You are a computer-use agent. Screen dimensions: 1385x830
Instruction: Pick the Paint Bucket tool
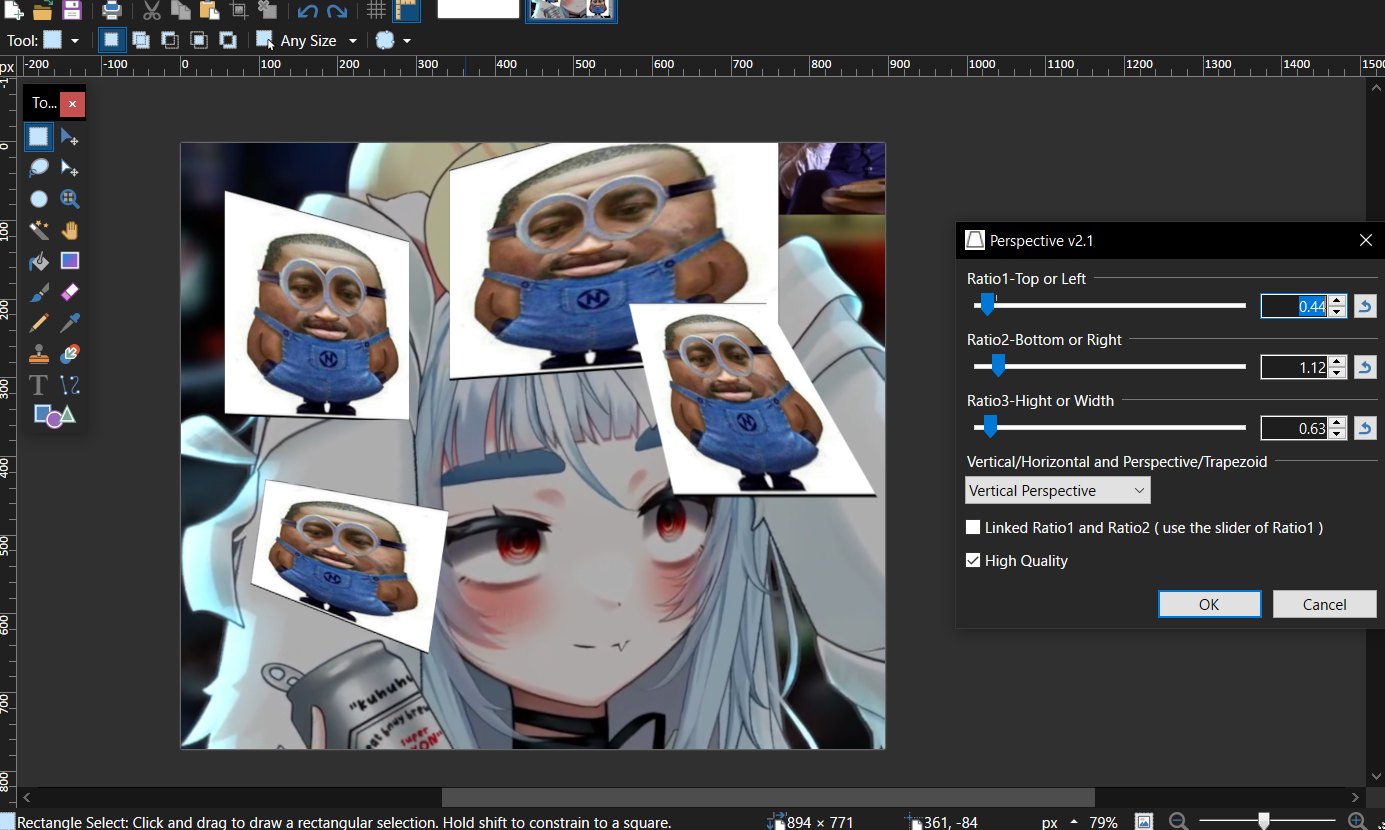pos(39,262)
